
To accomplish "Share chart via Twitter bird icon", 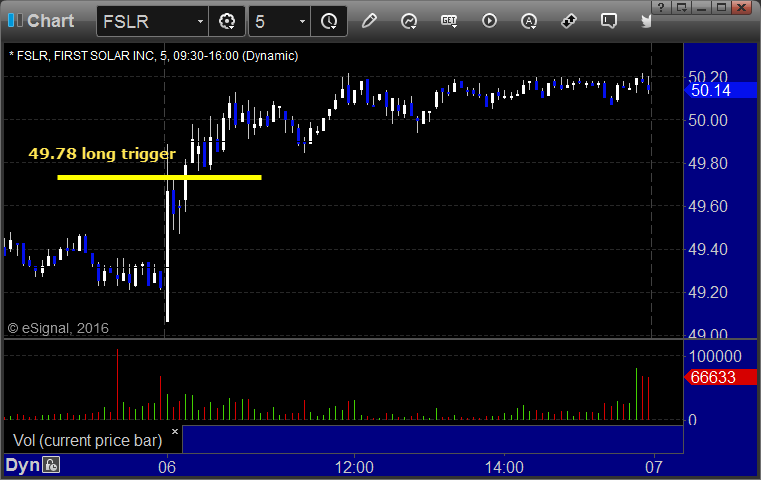I will click(x=646, y=21).
